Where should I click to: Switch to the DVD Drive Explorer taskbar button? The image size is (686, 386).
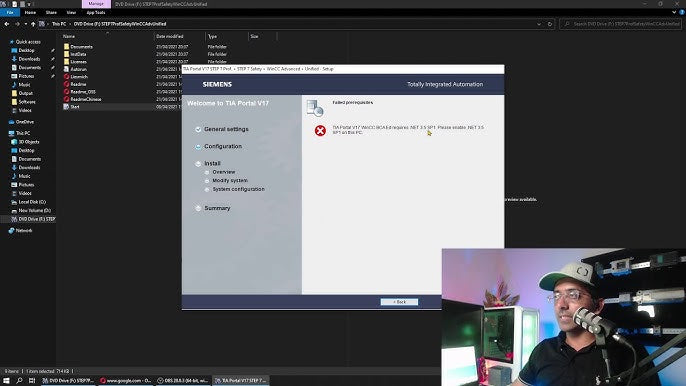tap(68, 381)
